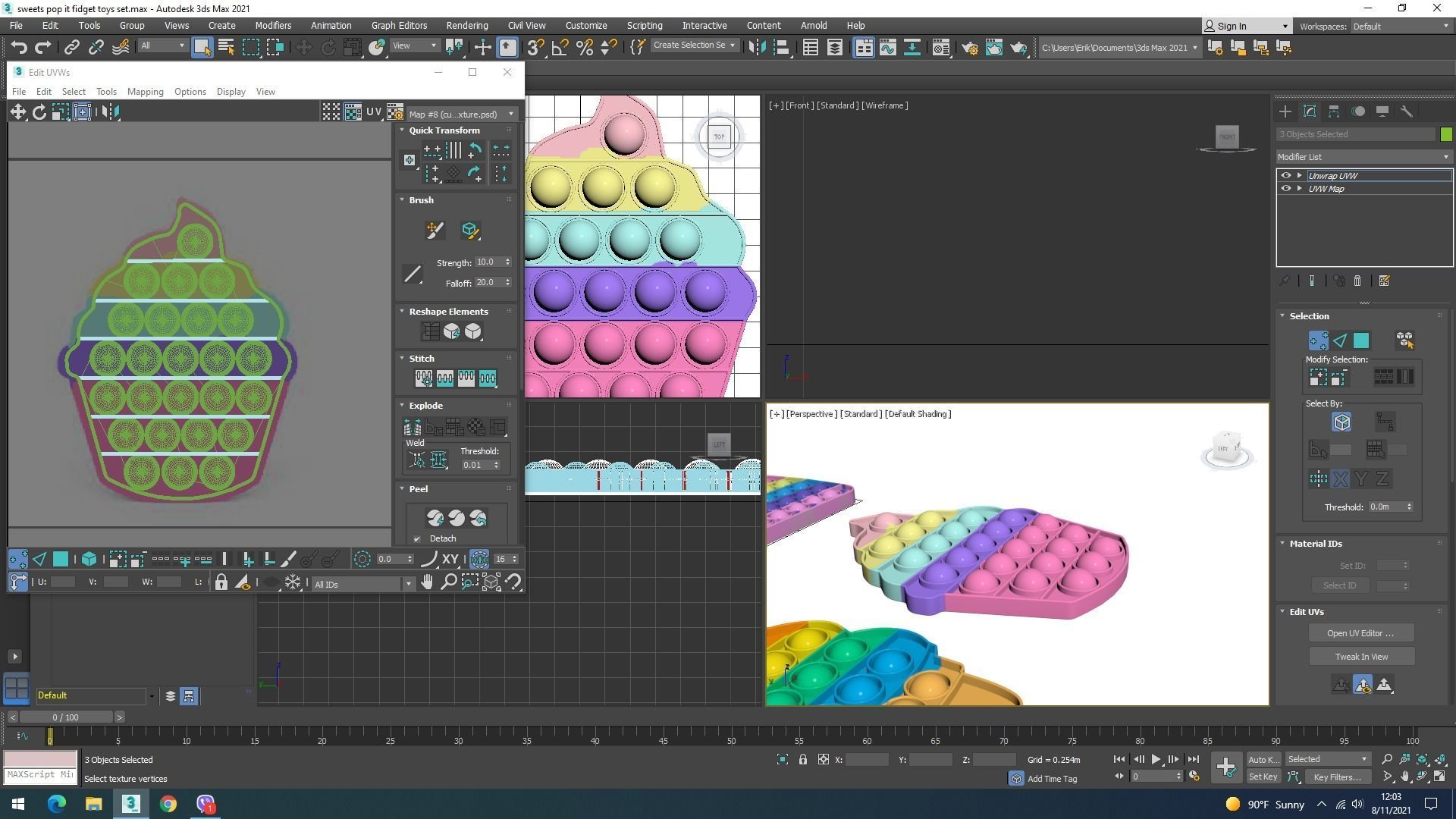Hide the Unwrap UVW modifier eye icon
This screenshot has height=819, width=1456.
[1285, 176]
